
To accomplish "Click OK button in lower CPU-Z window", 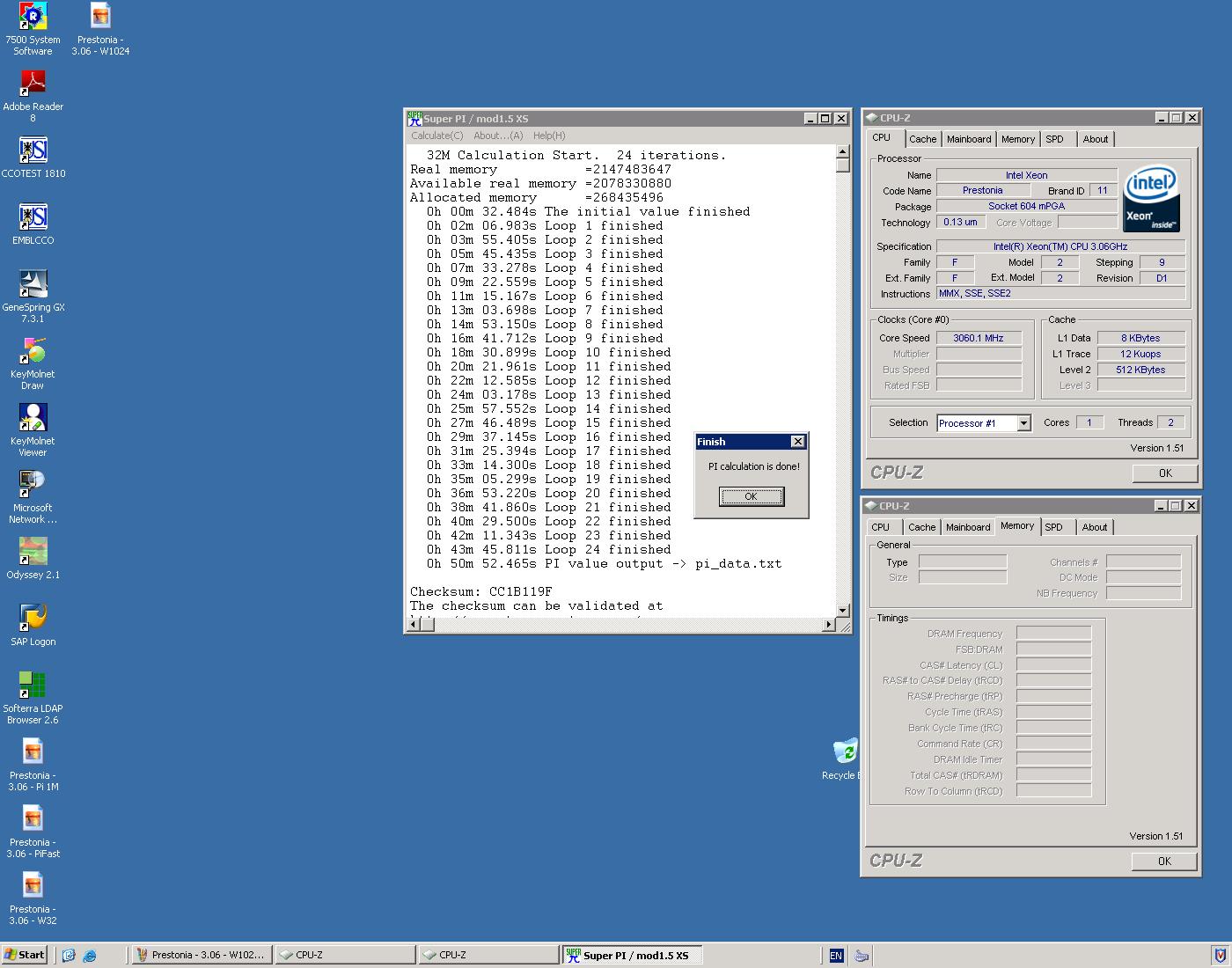I will pos(1164,861).
